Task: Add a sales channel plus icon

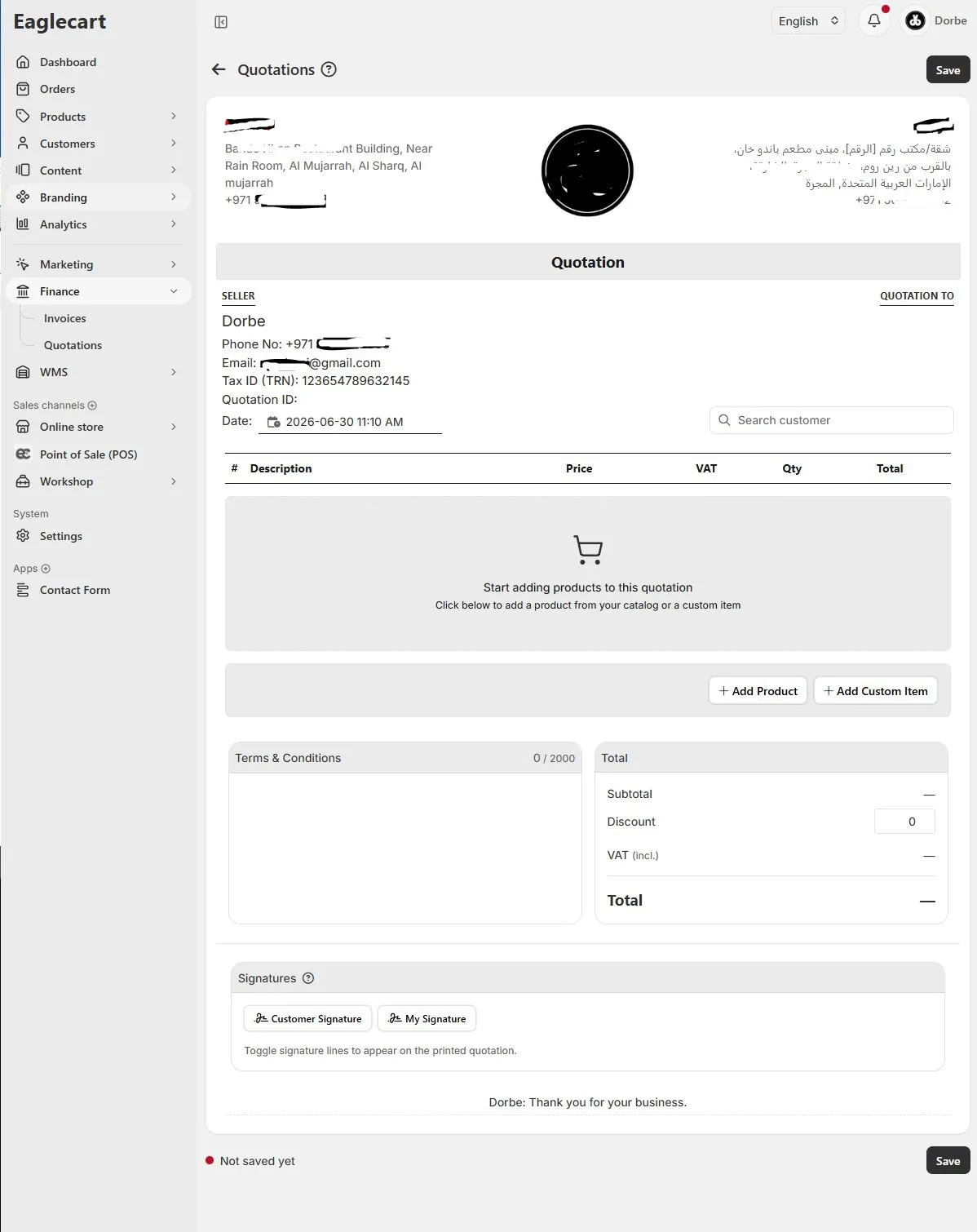Action: pyautogui.click(x=92, y=405)
